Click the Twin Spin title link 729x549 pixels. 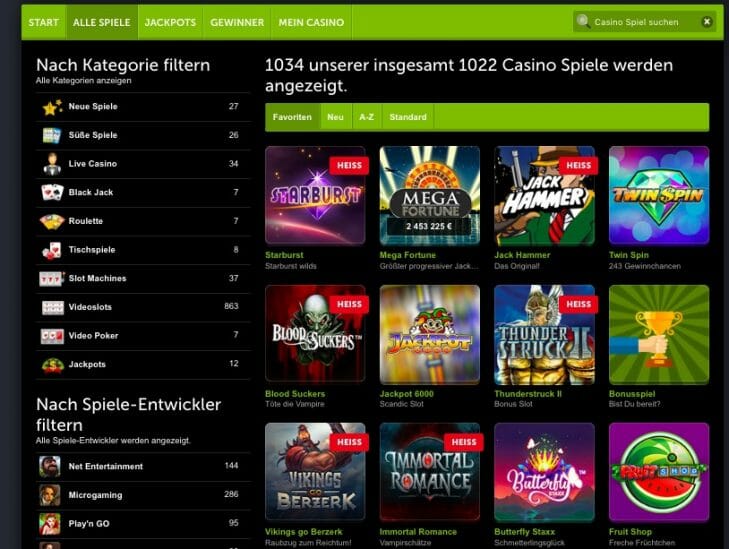click(x=629, y=255)
